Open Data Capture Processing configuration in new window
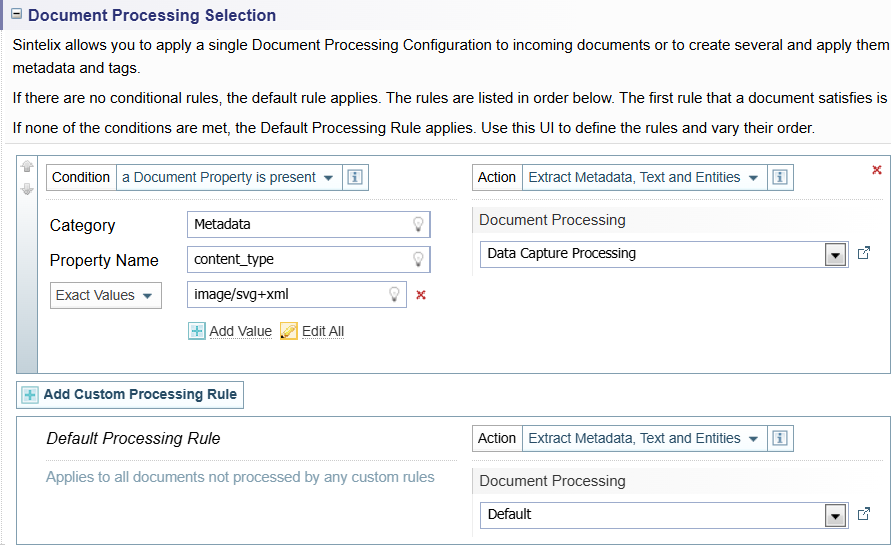 point(864,254)
